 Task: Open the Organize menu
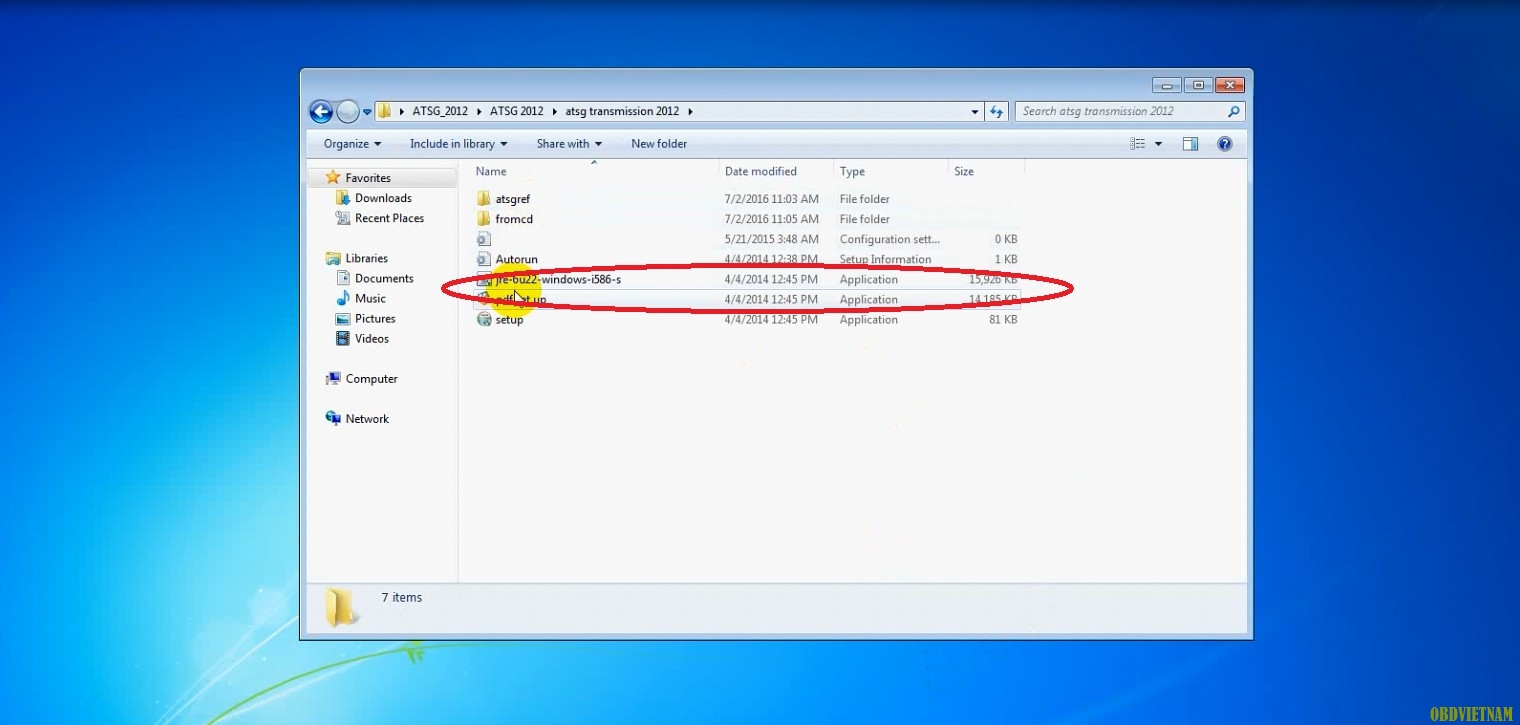tap(352, 144)
